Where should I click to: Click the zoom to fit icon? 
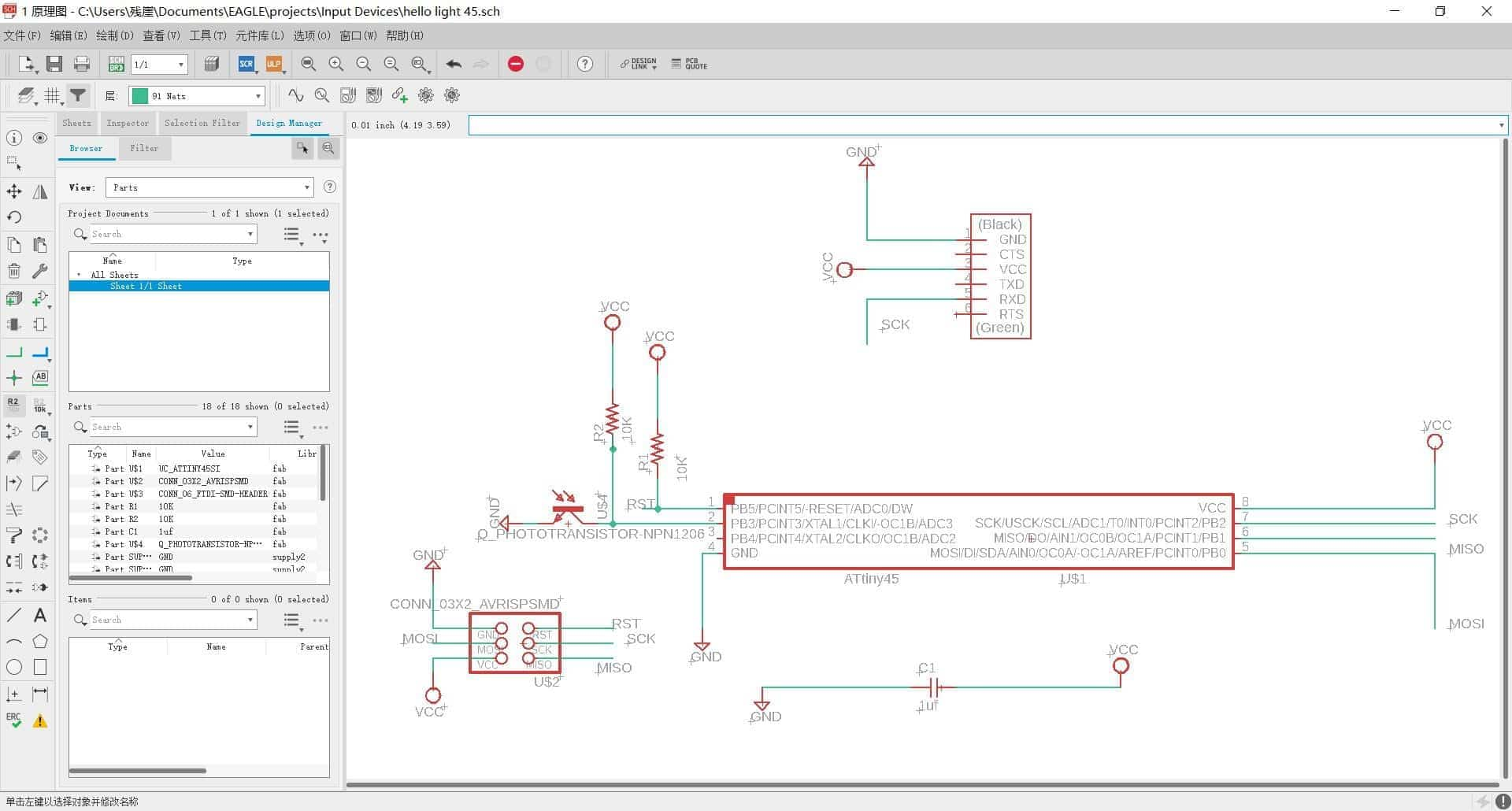click(309, 65)
